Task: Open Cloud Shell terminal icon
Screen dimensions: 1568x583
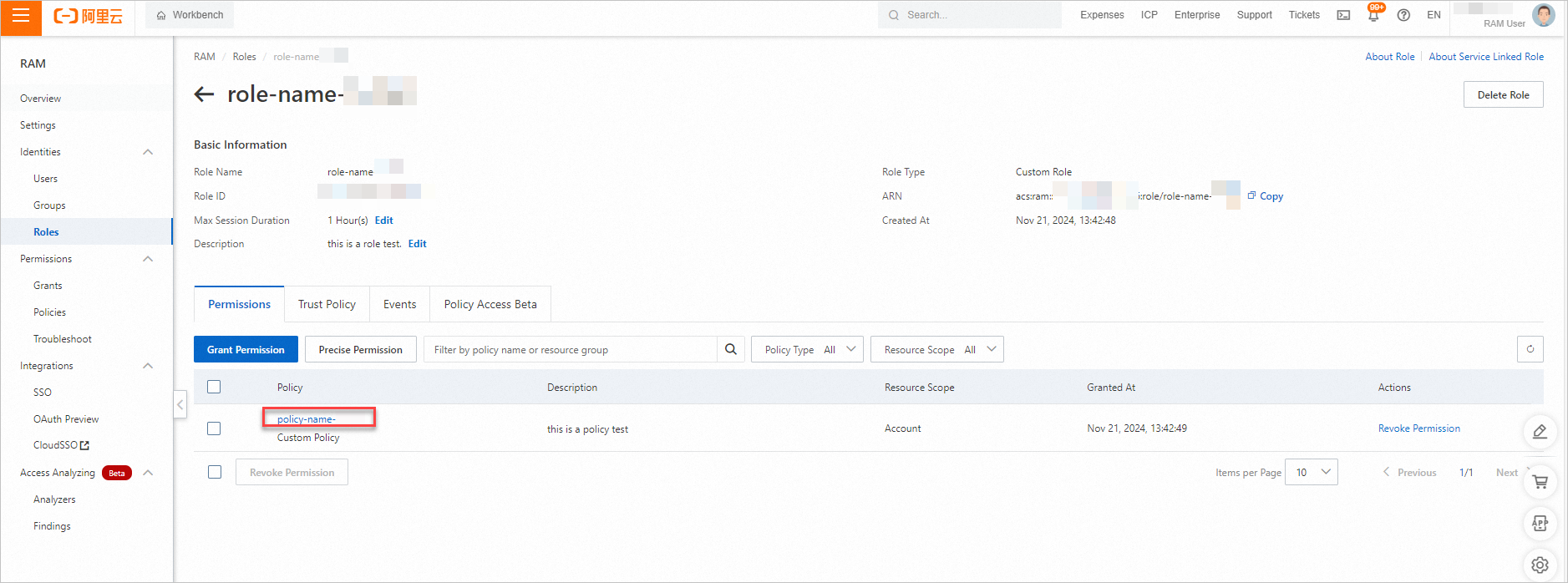Action: pos(1343,15)
